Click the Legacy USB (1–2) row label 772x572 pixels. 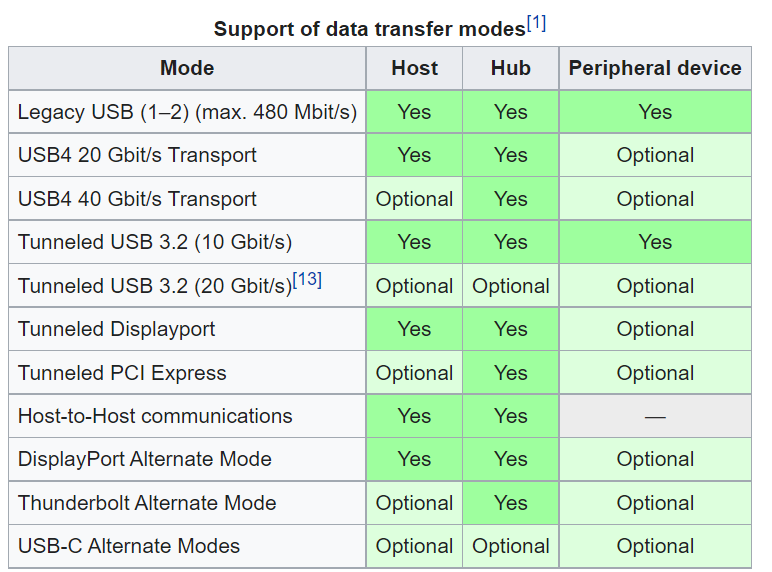pos(187,112)
